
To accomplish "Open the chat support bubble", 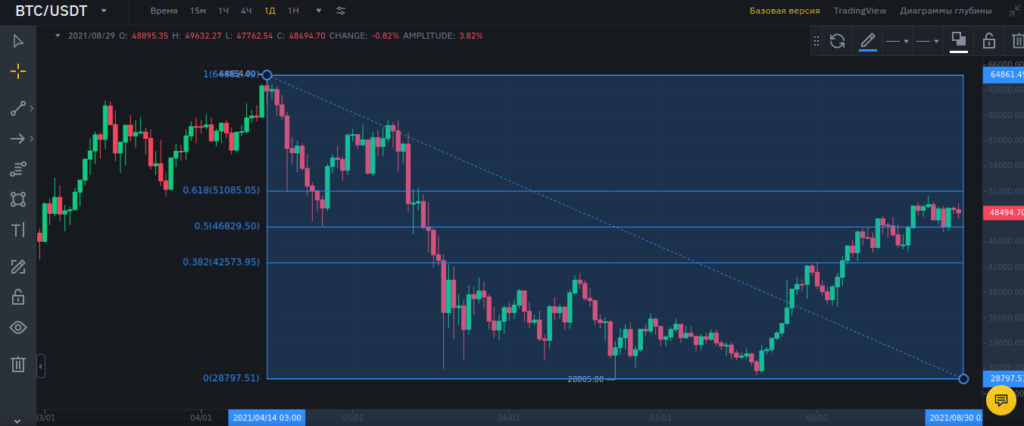I will coord(1000,400).
